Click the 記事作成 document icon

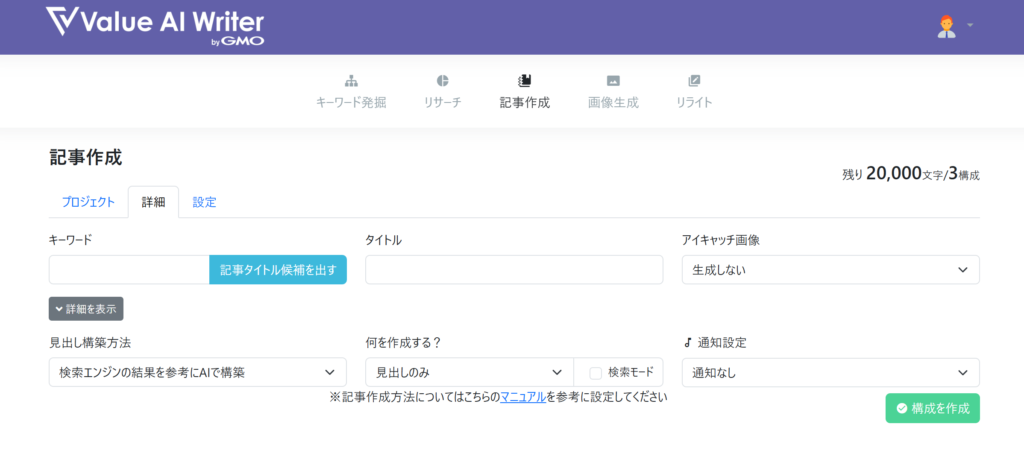[524, 81]
